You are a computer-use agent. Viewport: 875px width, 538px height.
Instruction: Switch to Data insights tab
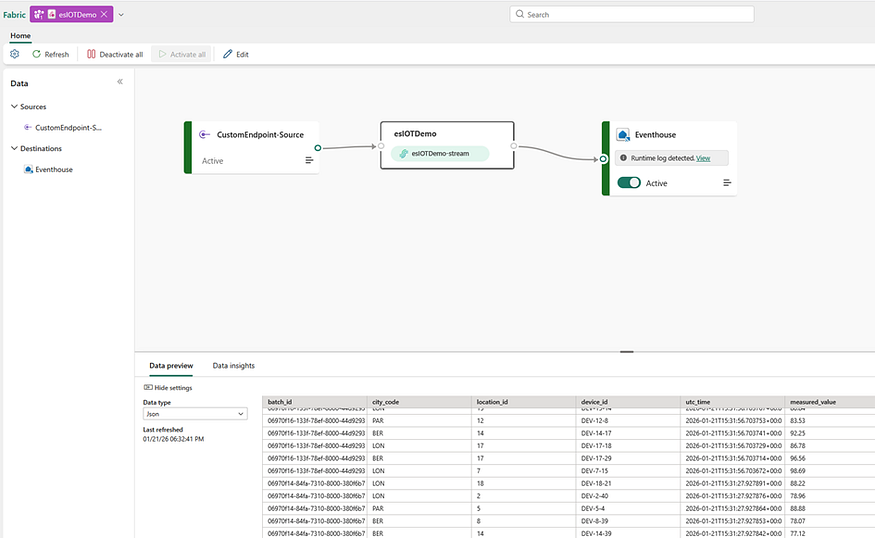234,366
